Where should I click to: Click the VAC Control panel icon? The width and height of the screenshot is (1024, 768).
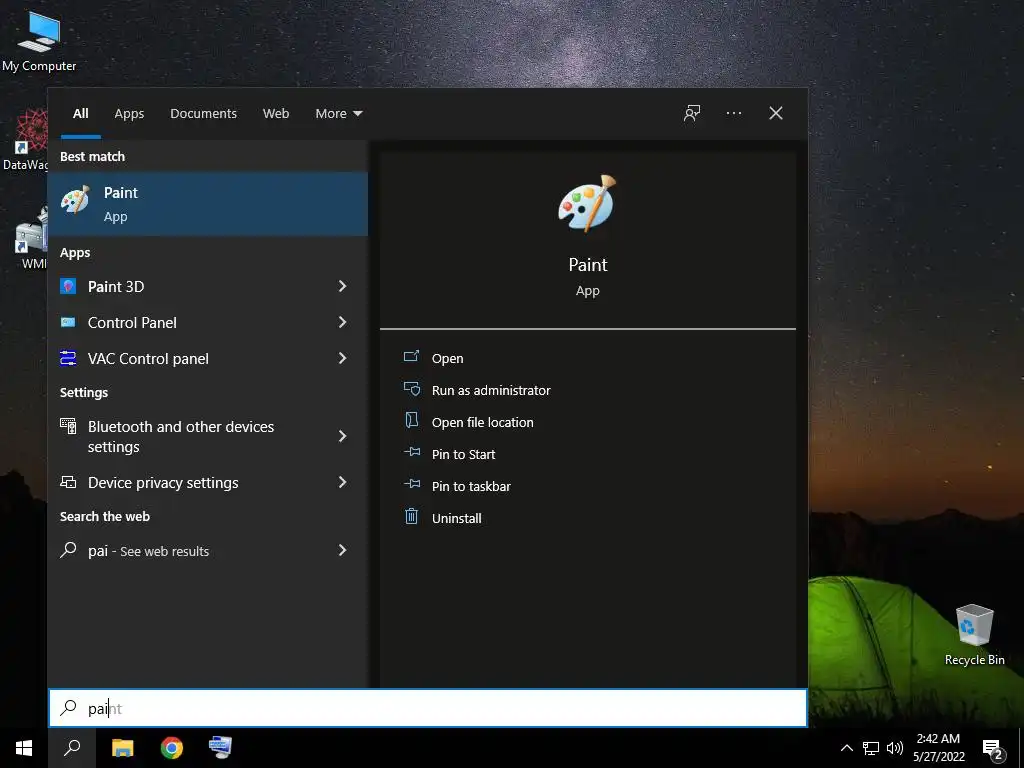pyautogui.click(x=68, y=358)
